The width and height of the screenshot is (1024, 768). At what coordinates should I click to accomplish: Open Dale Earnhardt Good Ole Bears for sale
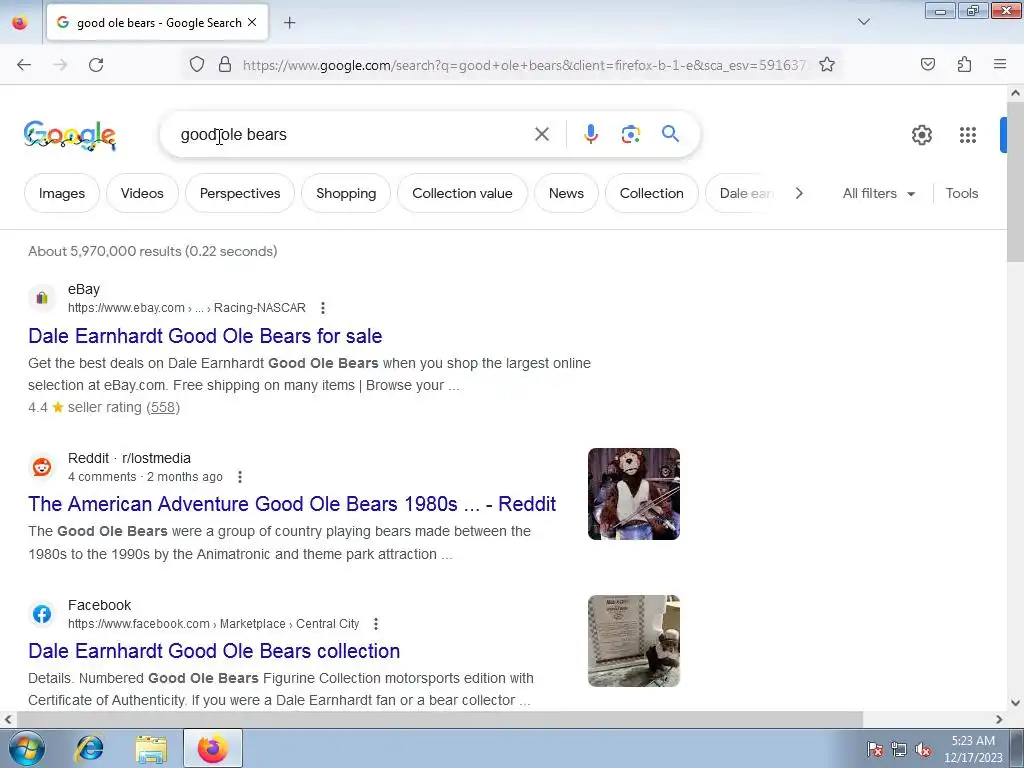205,336
